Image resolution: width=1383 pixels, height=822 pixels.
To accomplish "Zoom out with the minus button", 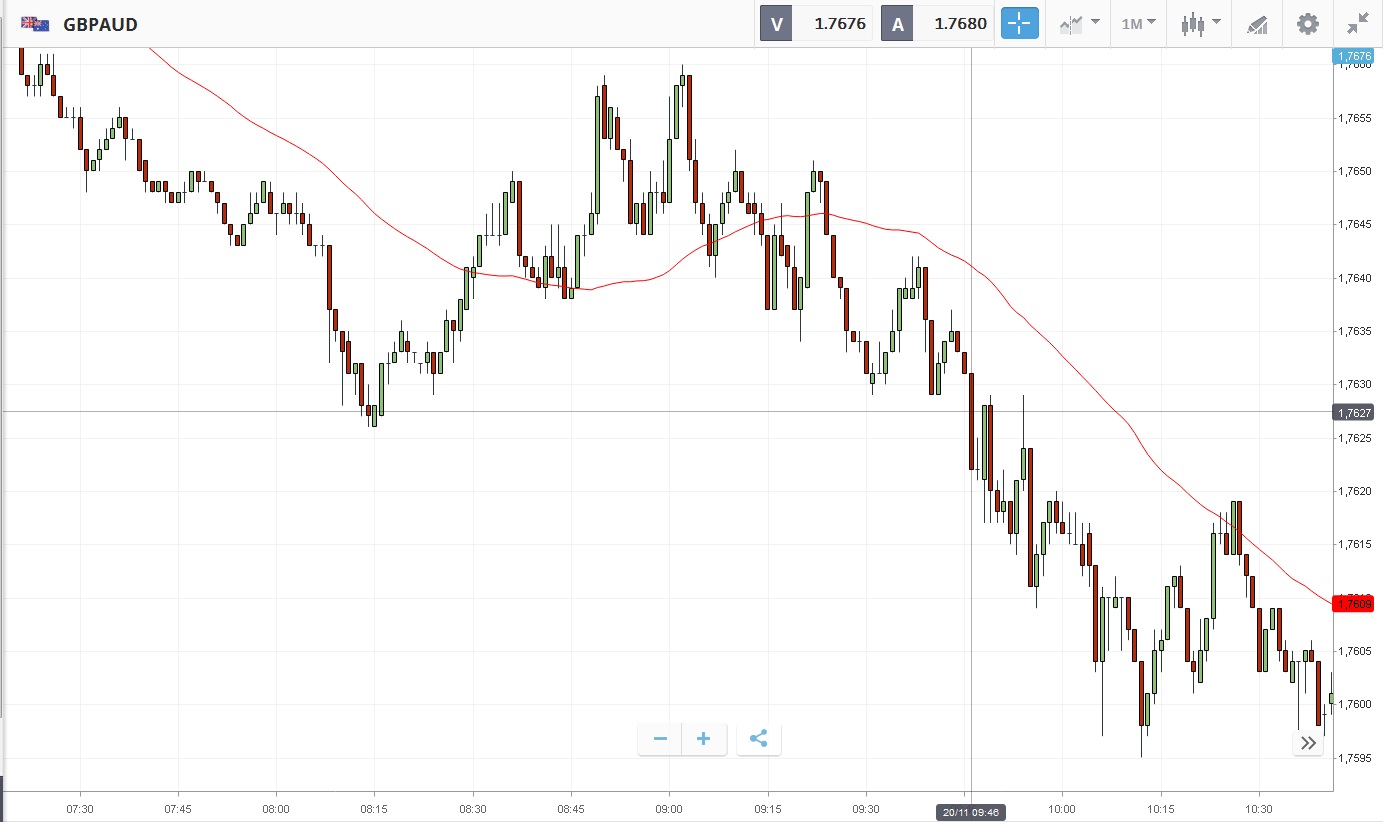I will click(660, 739).
